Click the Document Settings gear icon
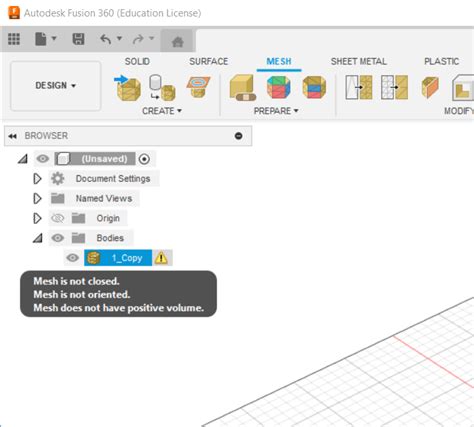The image size is (474, 427). point(58,179)
